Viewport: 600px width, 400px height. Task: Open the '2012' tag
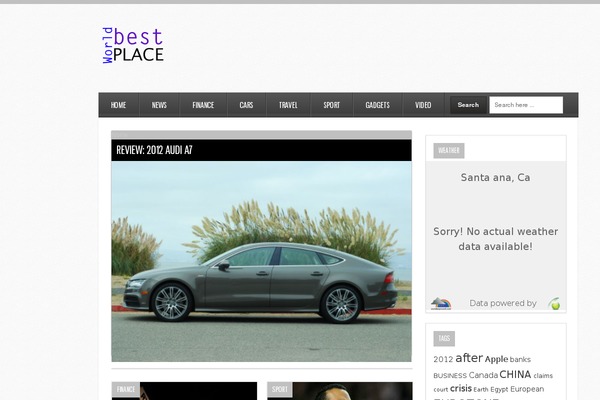pos(443,359)
